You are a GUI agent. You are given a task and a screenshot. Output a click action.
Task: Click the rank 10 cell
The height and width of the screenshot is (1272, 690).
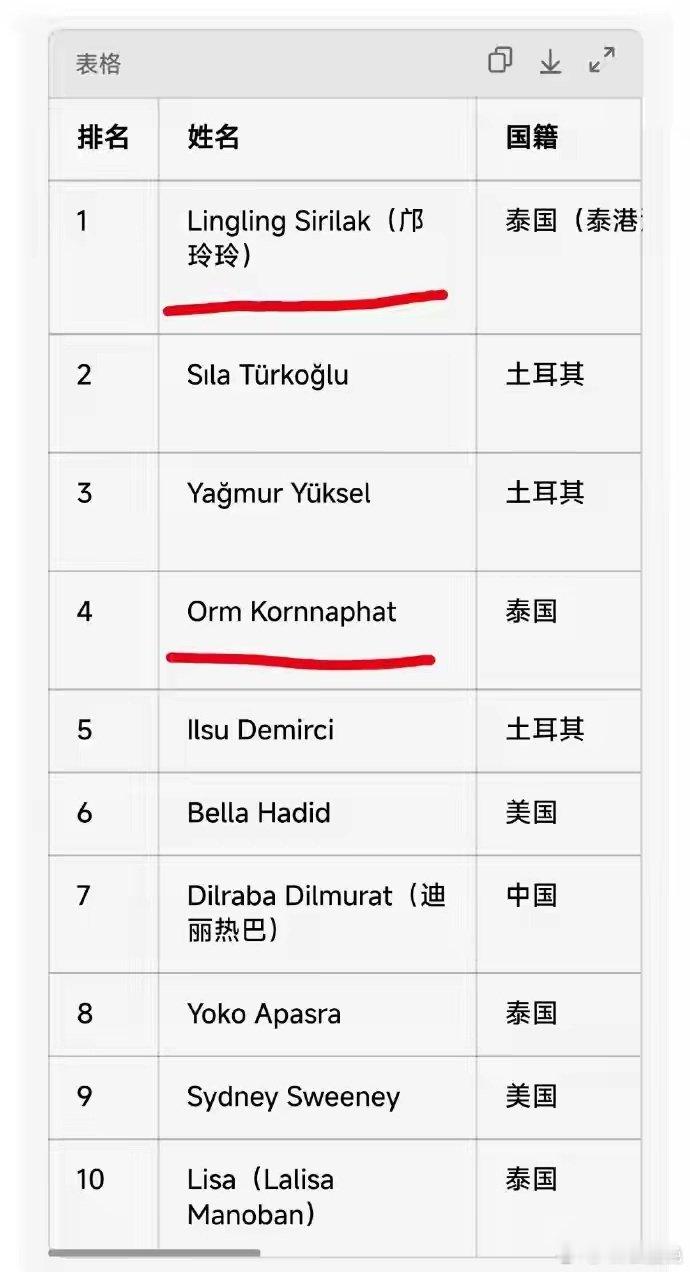pyautogui.click(x=104, y=1197)
